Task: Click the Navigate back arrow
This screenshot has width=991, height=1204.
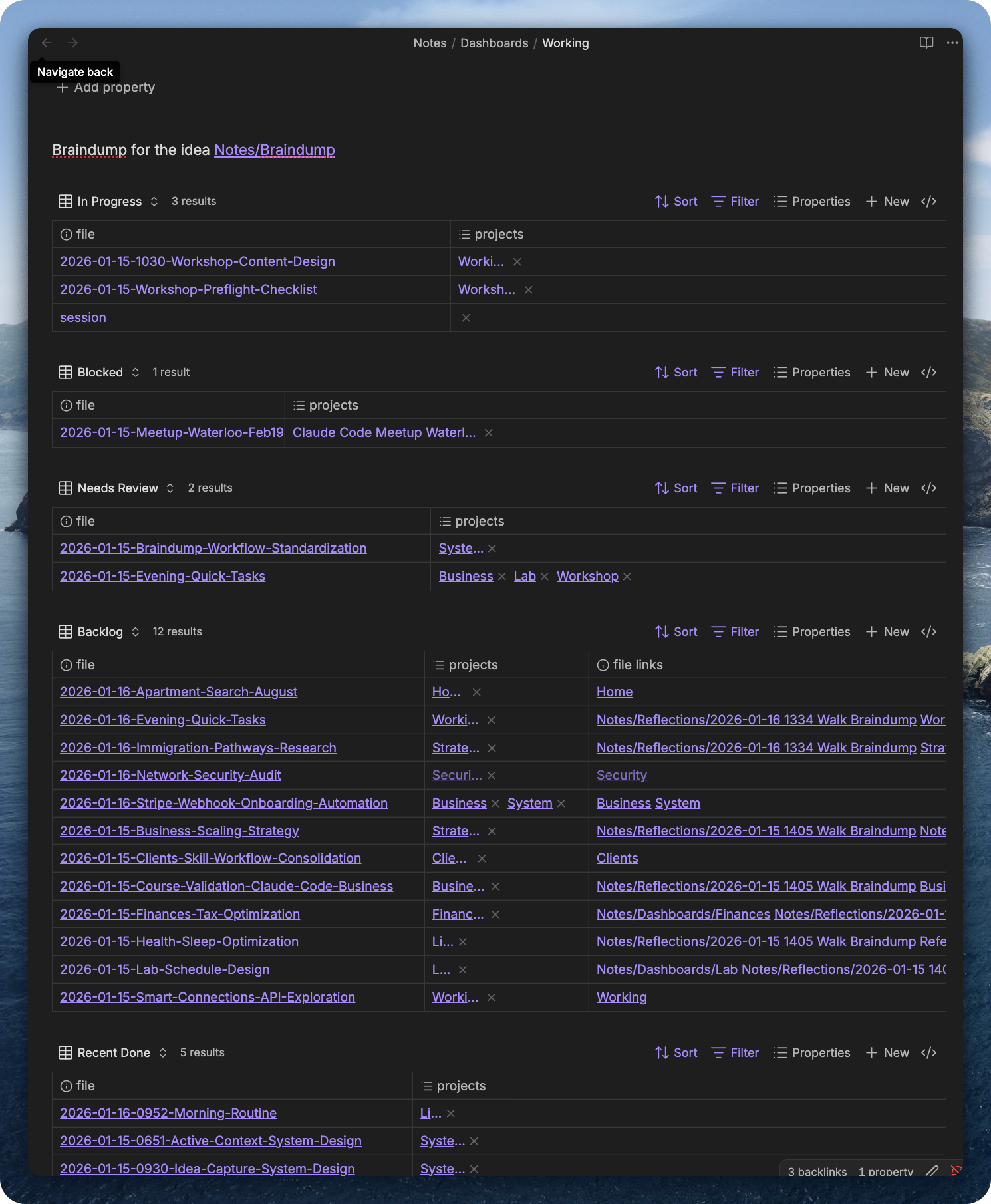Action: click(x=47, y=43)
